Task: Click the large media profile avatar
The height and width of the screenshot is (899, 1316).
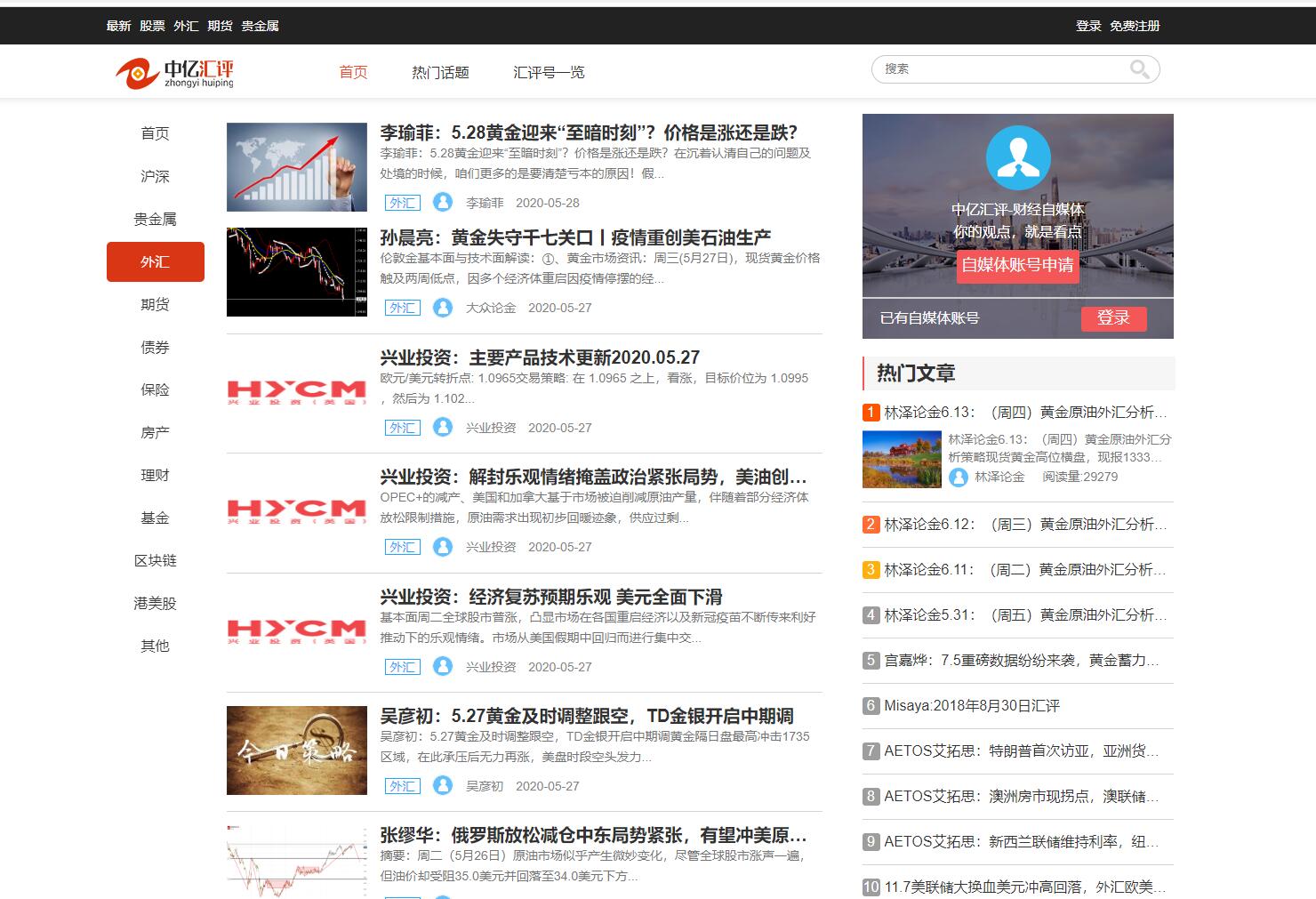Action: point(1018,158)
